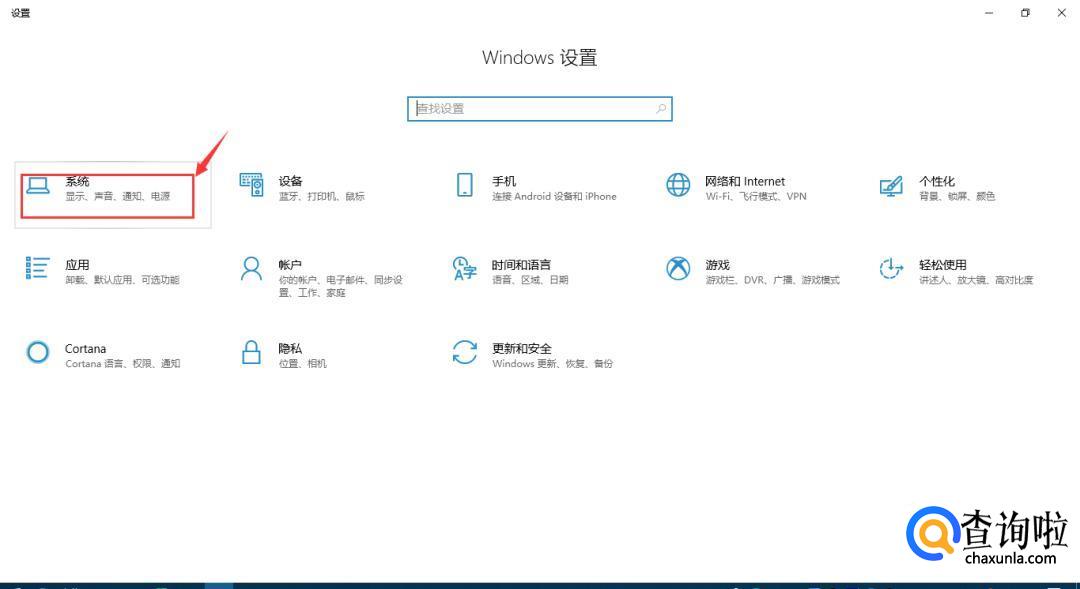Click the 游戏栏、DVR、广播 description
This screenshot has height=589, width=1080.
772,280
